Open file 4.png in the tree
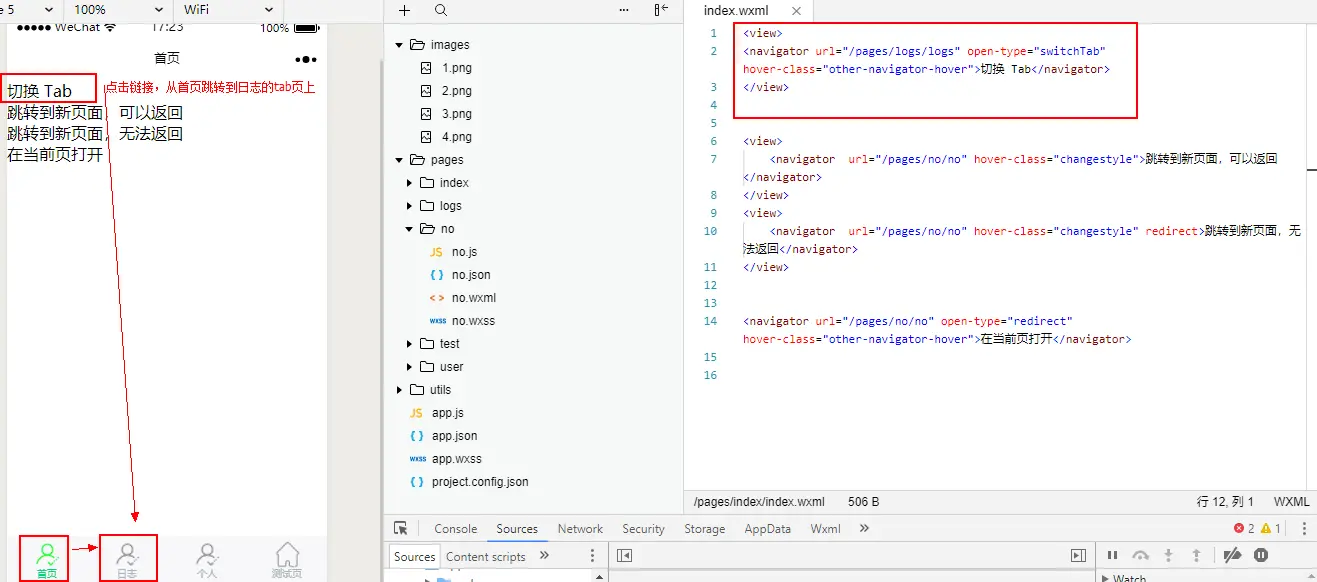Screen dimensions: 1317x582 [456, 137]
